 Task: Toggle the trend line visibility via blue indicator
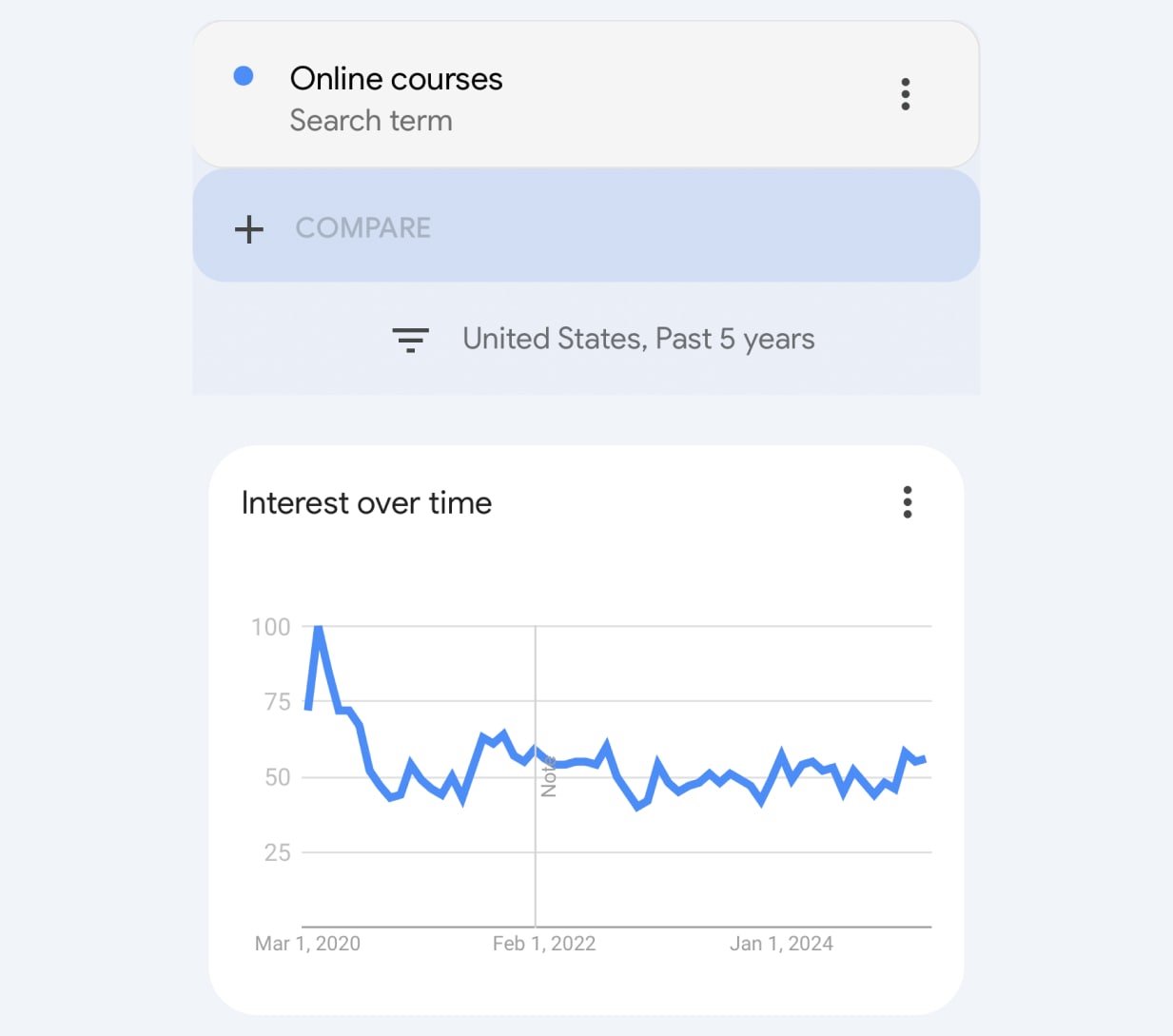[245, 75]
